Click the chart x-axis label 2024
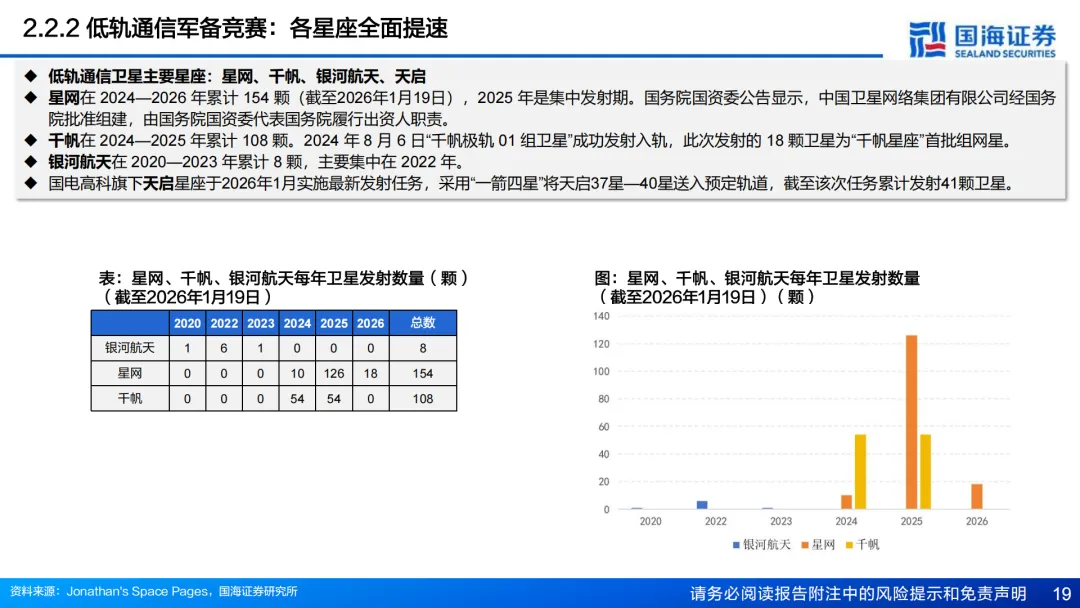This screenshot has height=608, width=1080. (x=846, y=521)
